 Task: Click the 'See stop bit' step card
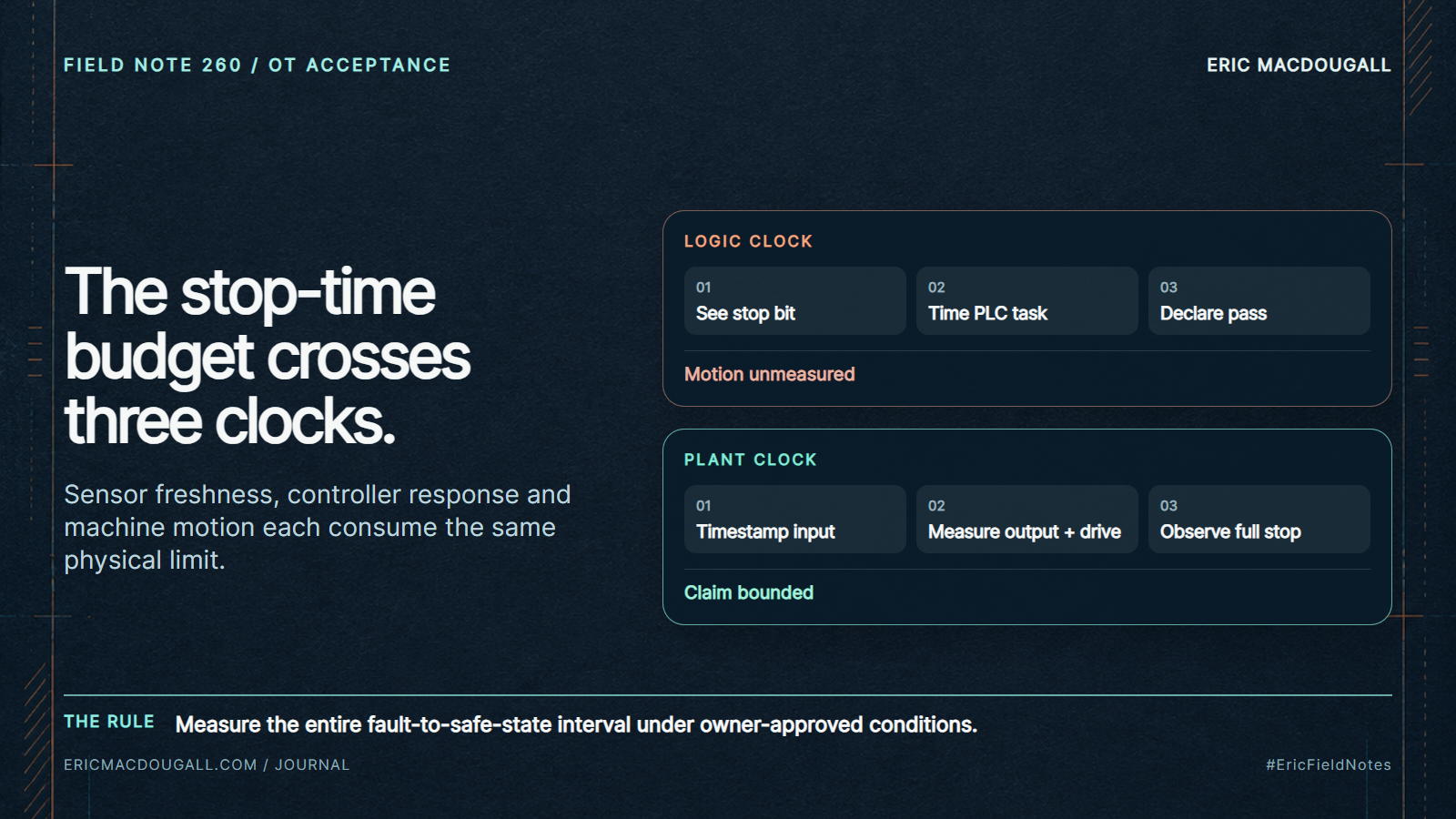tap(794, 300)
